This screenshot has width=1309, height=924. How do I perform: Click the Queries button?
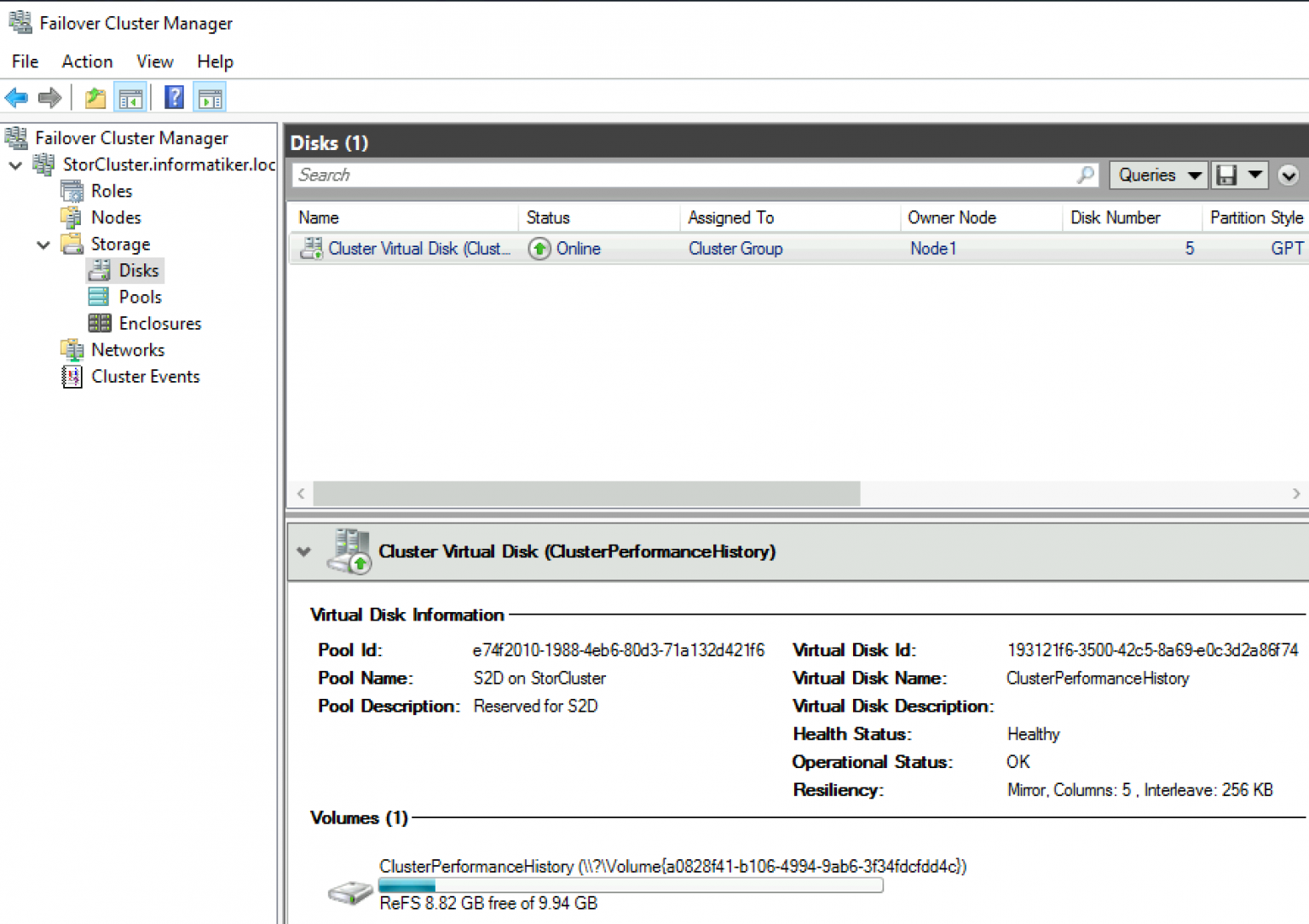coord(1148,175)
